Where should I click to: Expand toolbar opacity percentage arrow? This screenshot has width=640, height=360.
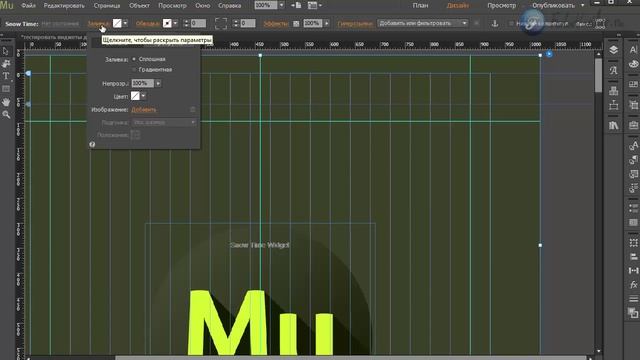click(x=327, y=23)
